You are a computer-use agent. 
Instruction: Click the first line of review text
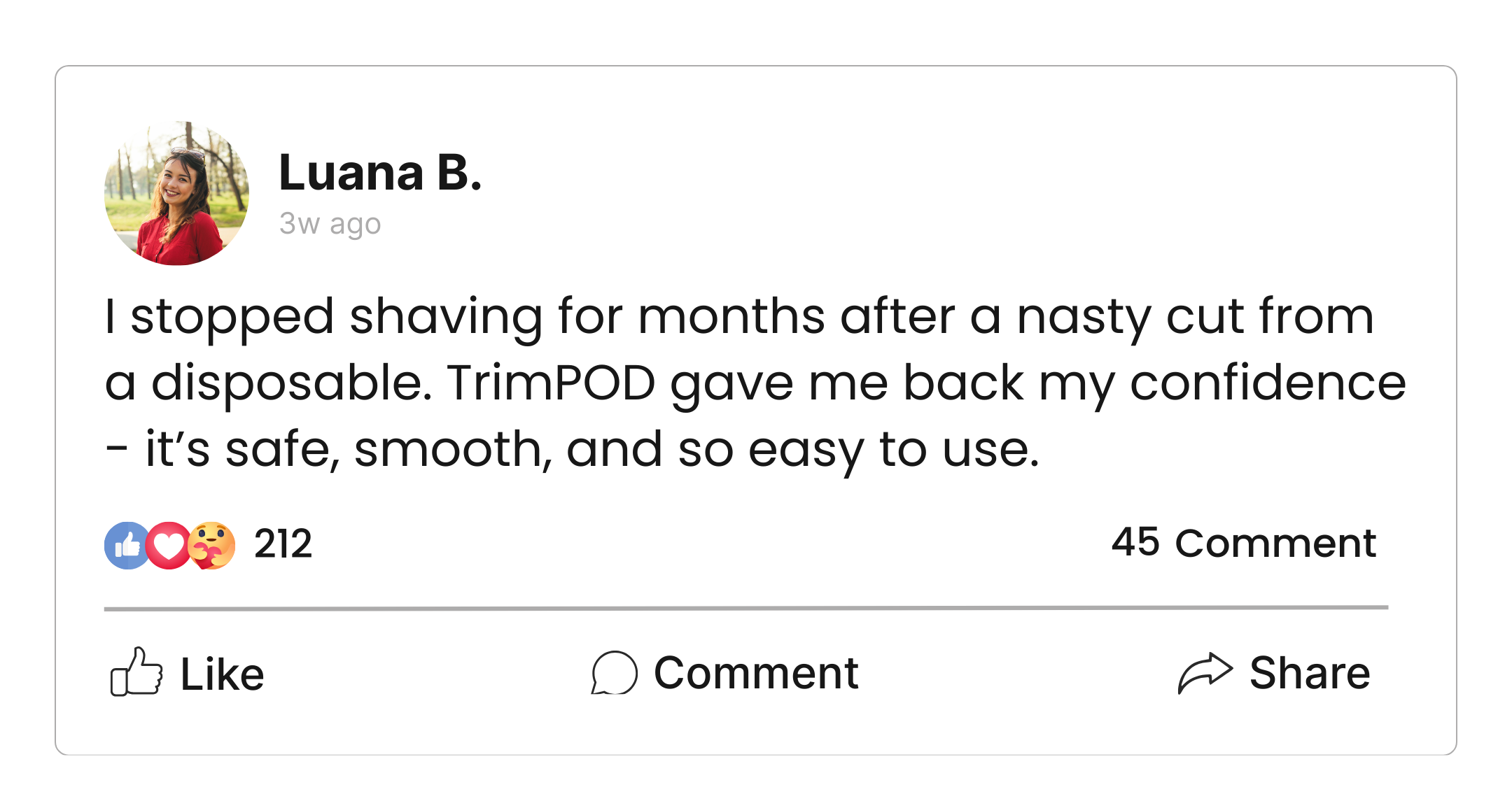click(738, 316)
